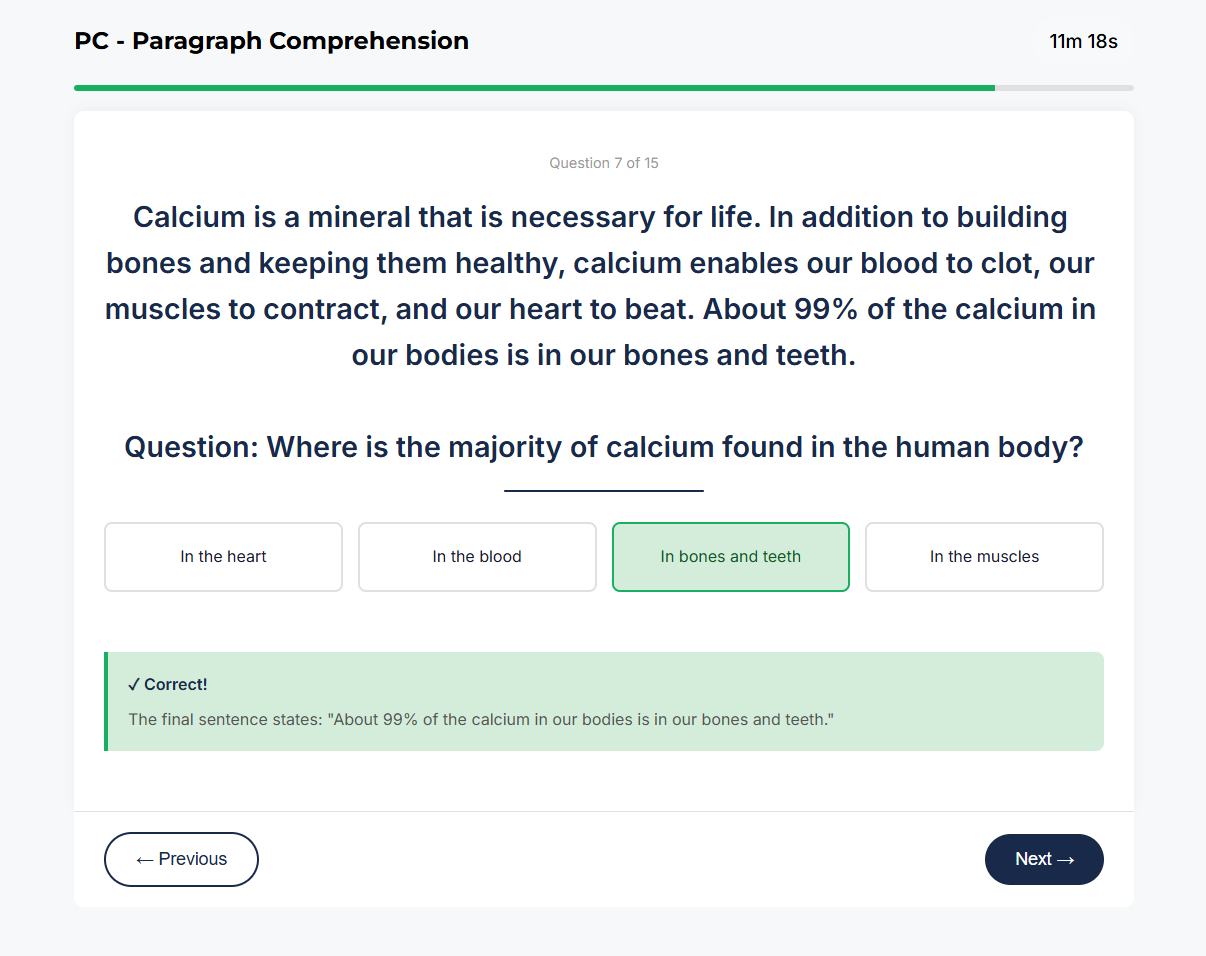Screen dimensions: 1206x956
Task: Select the answer 'In the heart'
Action: click(222, 557)
